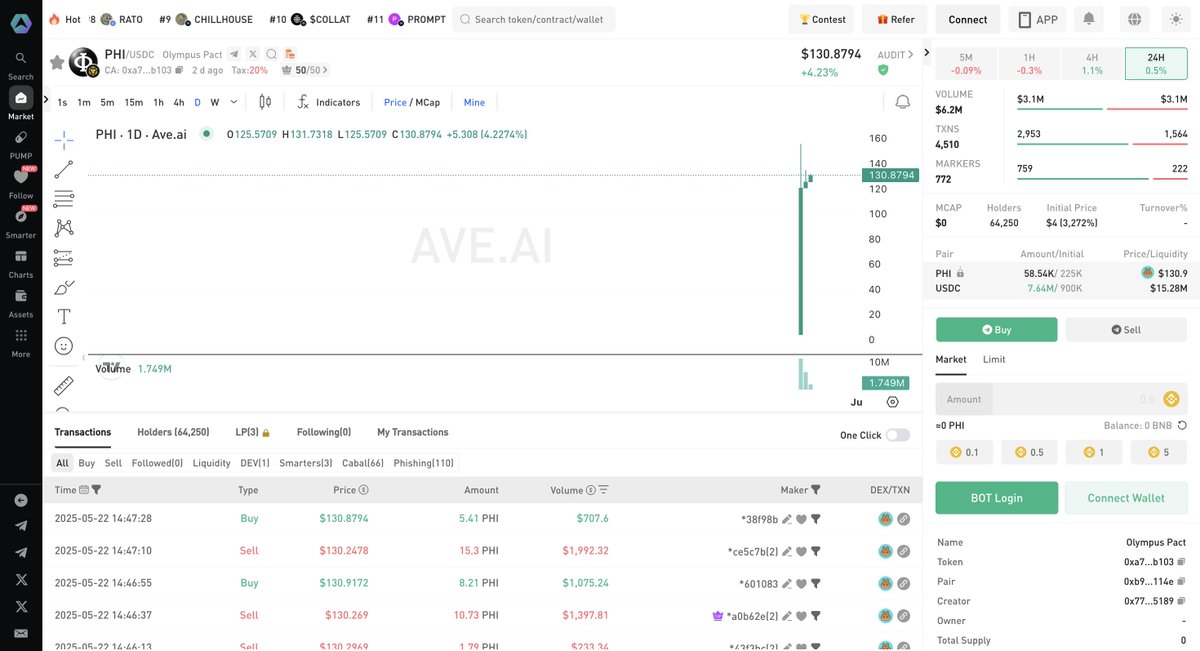The width and height of the screenshot is (1200, 651).
Task: Open the candlestick chart style selector
Action: coord(265,102)
